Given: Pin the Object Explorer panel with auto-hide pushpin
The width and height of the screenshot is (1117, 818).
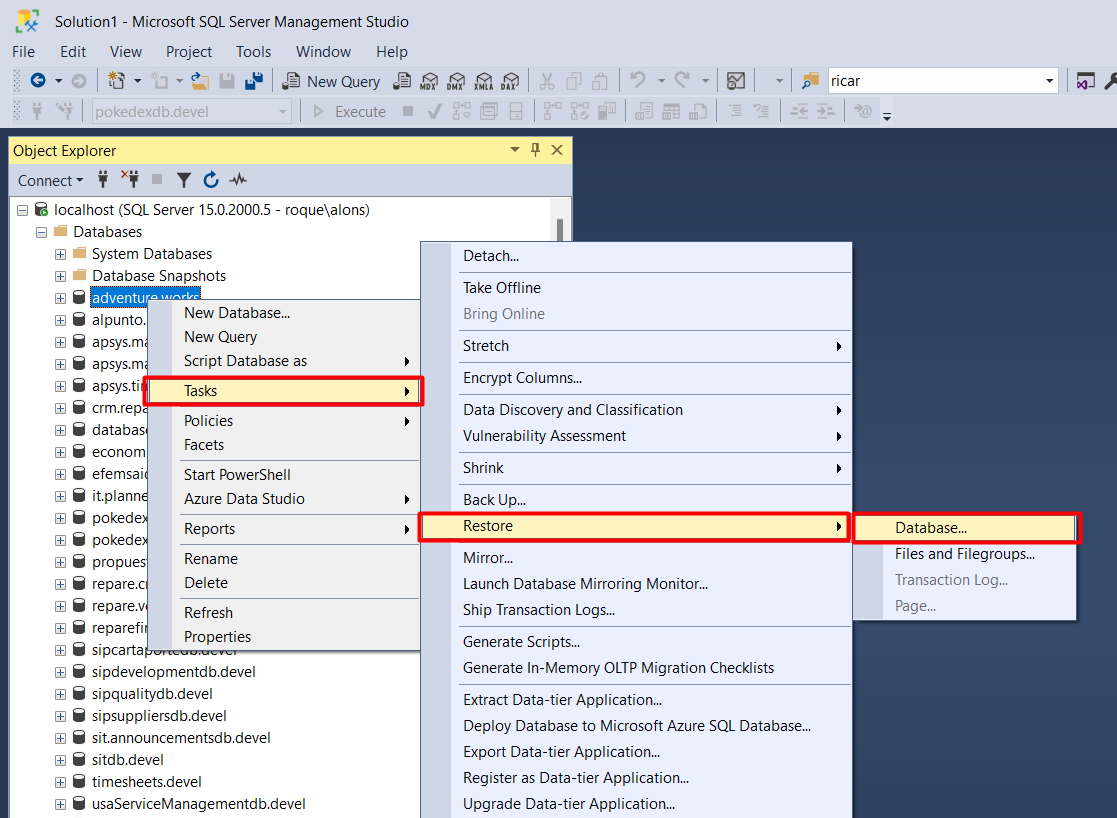Looking at the screenshot, I should (x=536, y=150).
